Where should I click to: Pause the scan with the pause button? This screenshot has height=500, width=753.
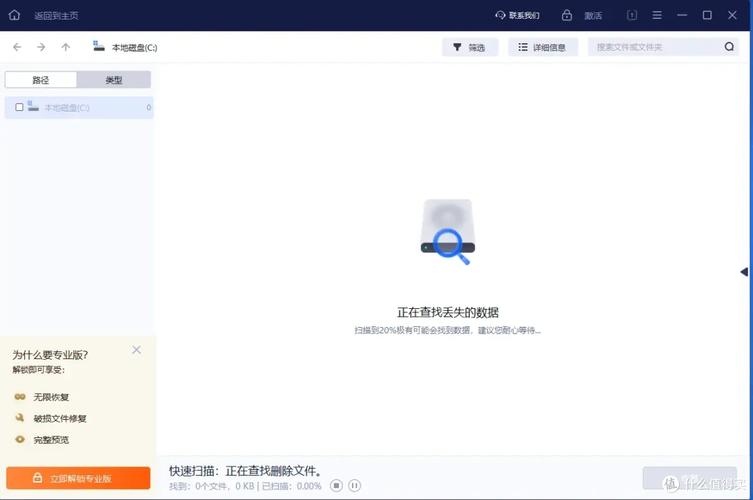point(354,486)
